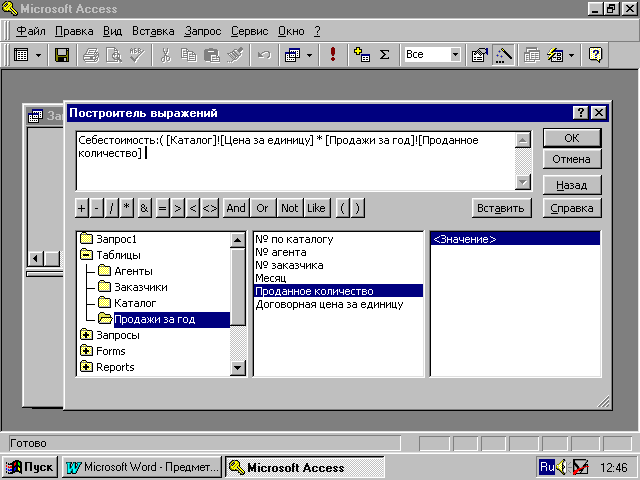Click the Пуск start button
The width and height of the screenshot is (640, 480).
(30, 467)
